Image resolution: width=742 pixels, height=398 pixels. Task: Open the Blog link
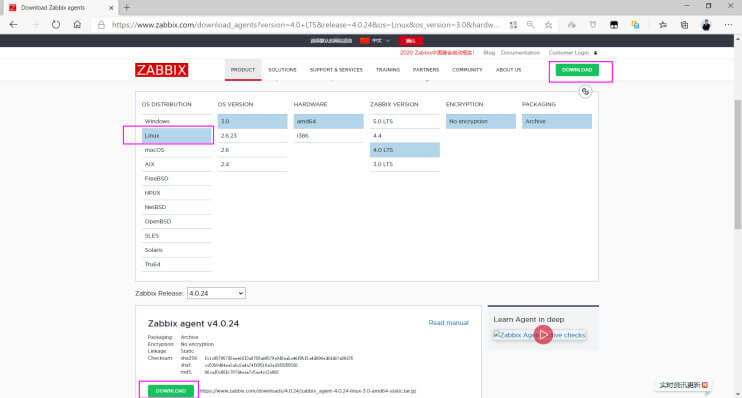[x=489, y=53]
